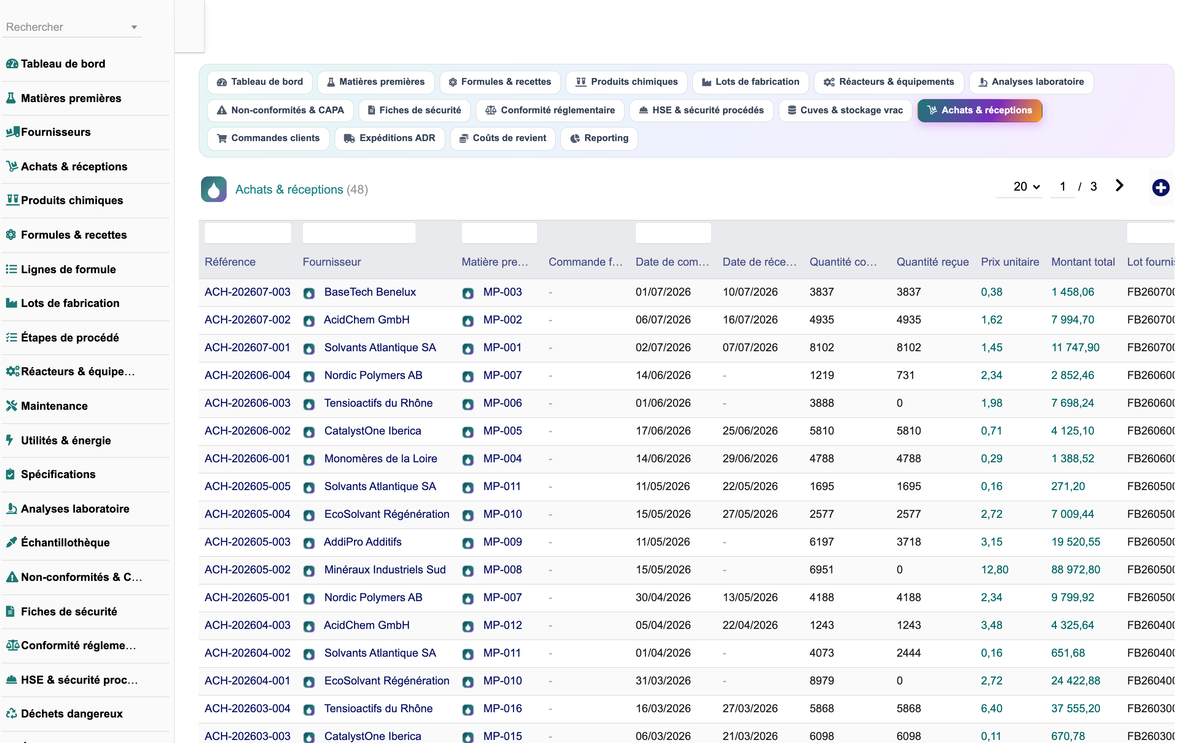Viewport: 1200px width, 743px height.
Task: Sort by the Quantité reçue column header
Action: 933,262
